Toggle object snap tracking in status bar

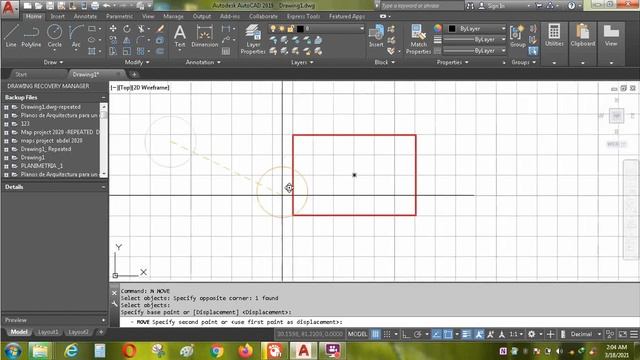point(436,334)
